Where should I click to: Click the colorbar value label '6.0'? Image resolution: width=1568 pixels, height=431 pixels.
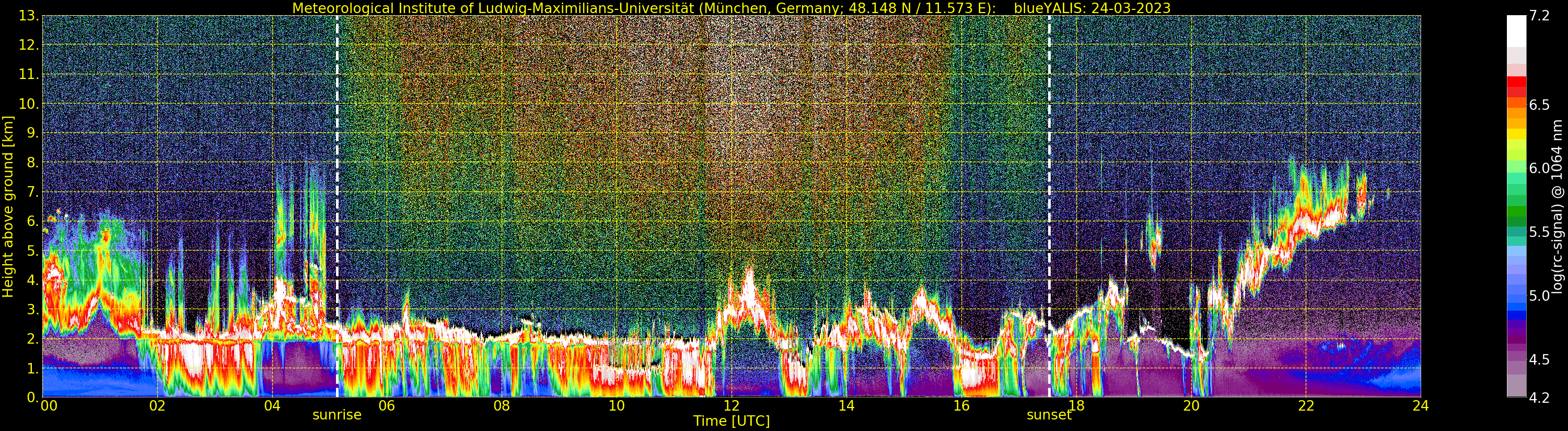click(1539, 168)
